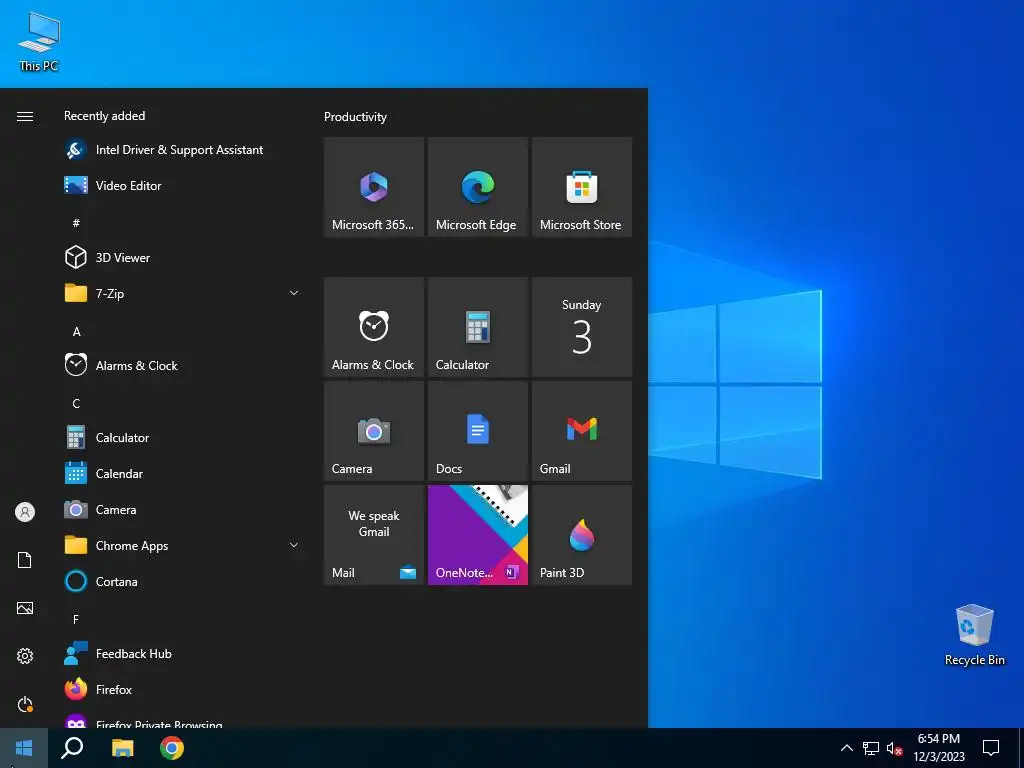Open Pictures from Start sidebar
1024x768 pixels.
[25, 608]
